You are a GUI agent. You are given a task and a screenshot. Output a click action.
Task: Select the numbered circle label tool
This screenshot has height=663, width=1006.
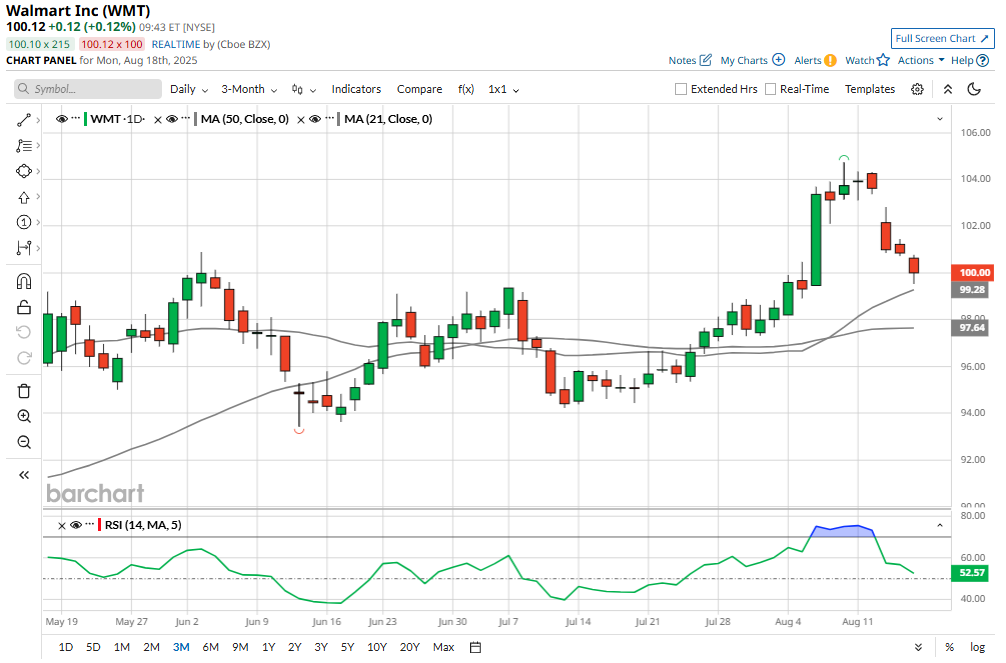(x=24, y=222)
